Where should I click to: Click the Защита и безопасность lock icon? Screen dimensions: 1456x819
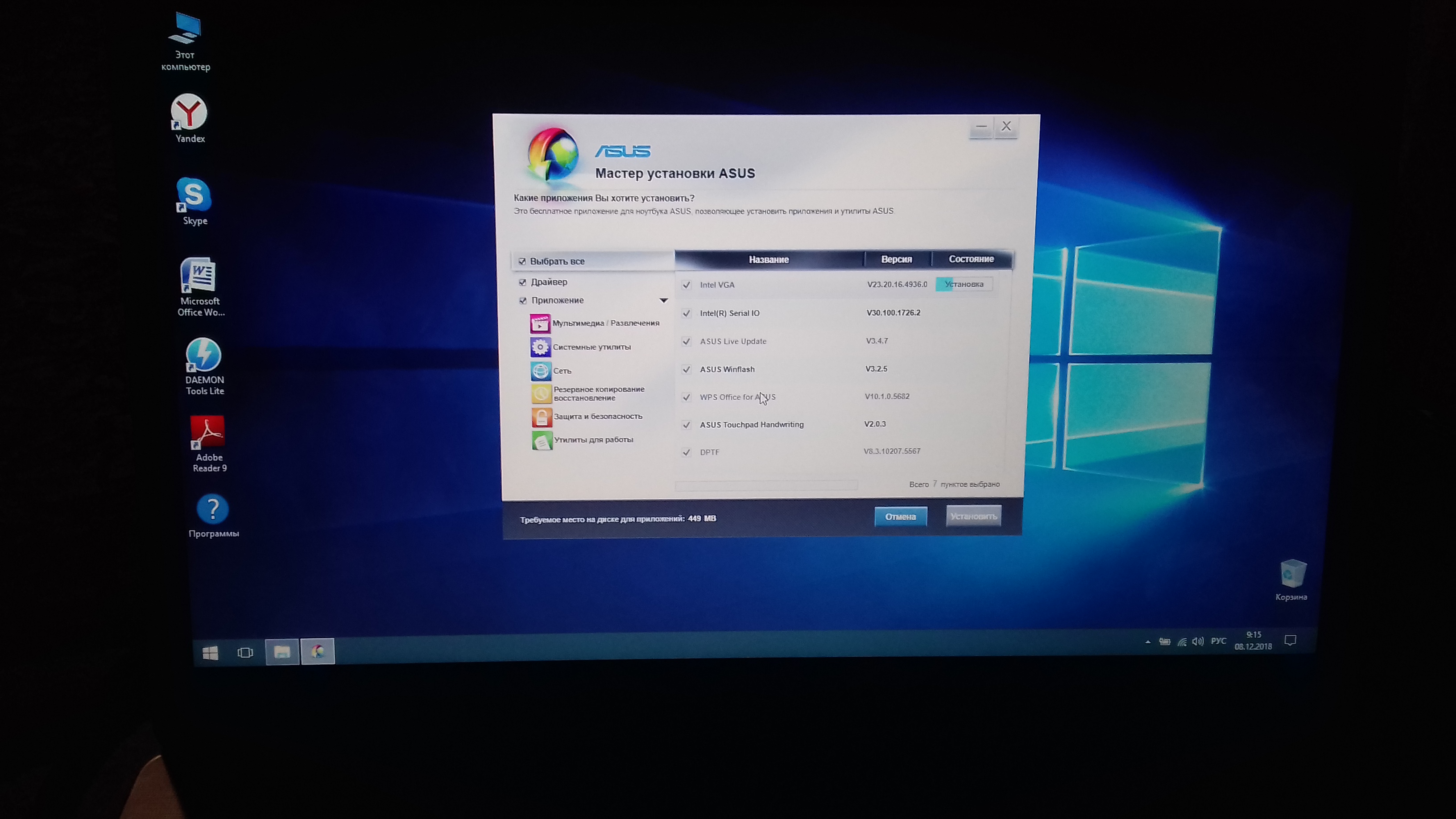pyautogui.click(x=542, y=417)
